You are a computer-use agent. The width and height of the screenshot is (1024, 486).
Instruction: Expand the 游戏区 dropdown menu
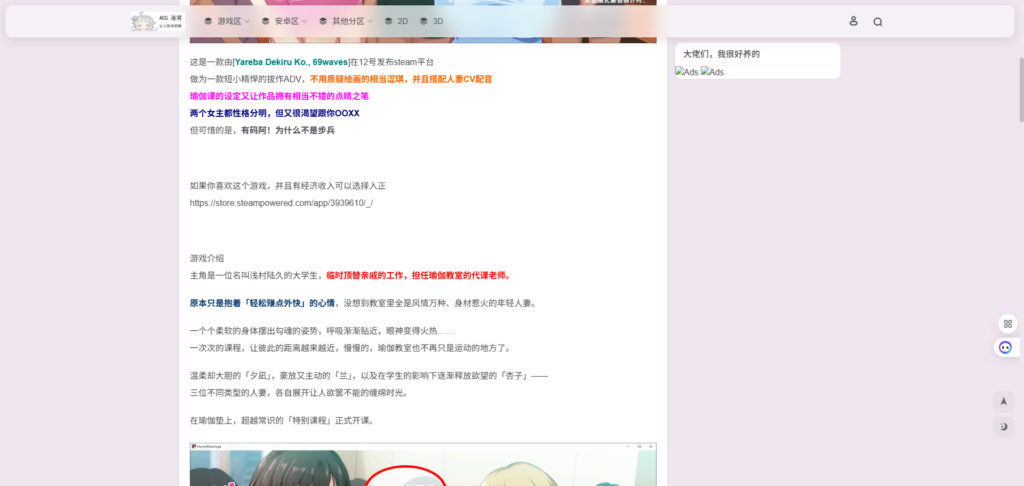(226, 21)
